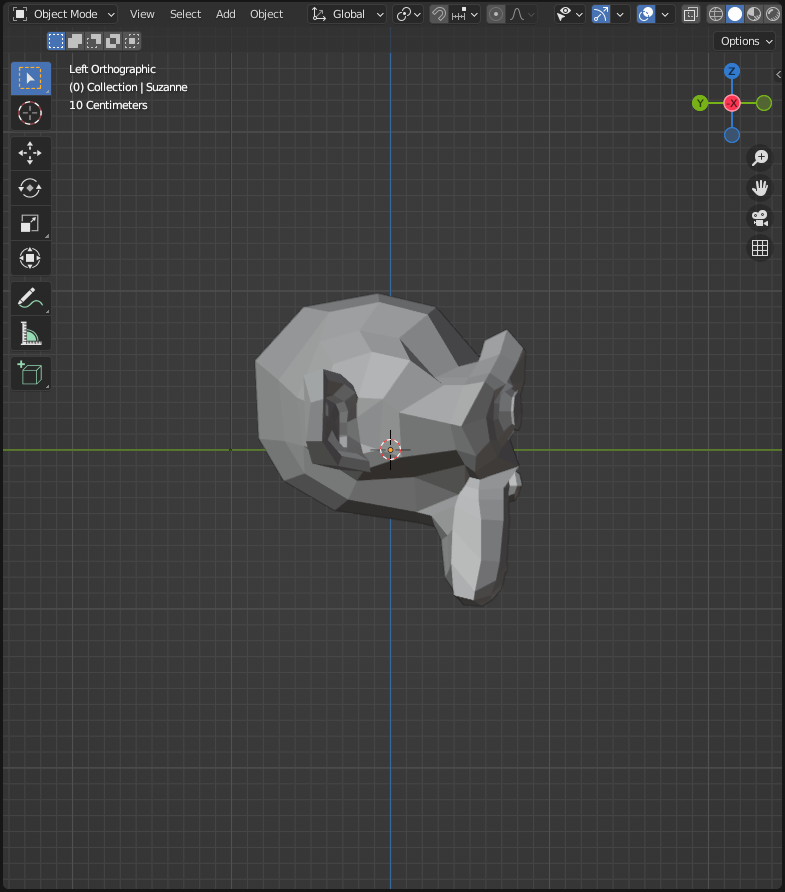Toggle show gizmo button
This screenshot has height=892, width=785.
[x=601, y=14]
